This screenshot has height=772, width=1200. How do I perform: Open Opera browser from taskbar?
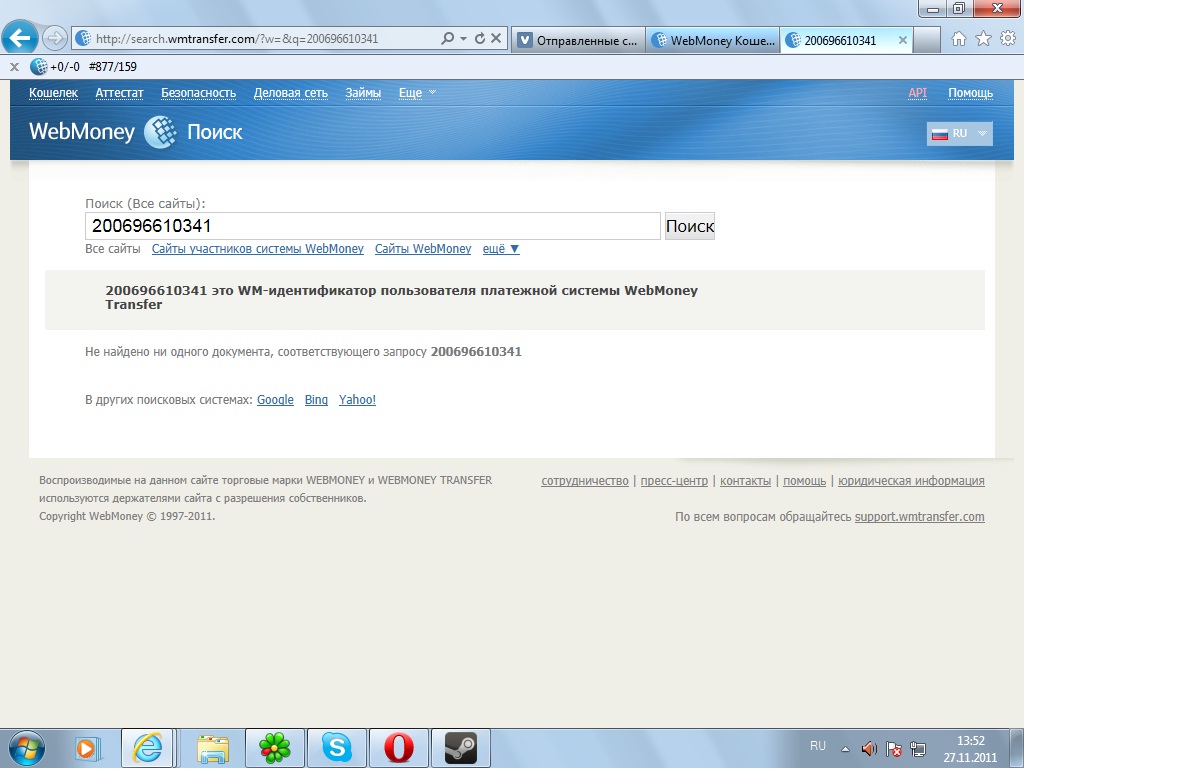pos(398,748)
